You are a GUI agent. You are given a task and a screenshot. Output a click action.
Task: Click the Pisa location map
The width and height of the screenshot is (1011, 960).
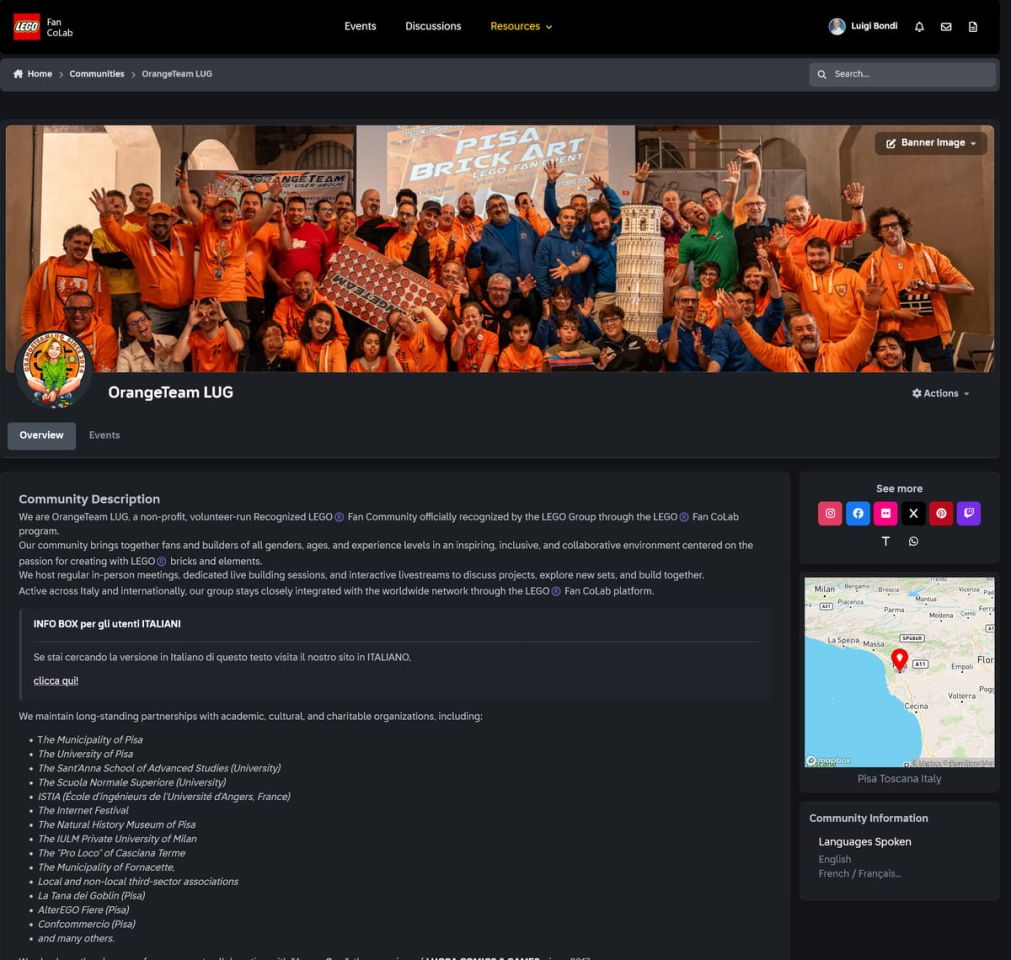[x=899, y=672]
